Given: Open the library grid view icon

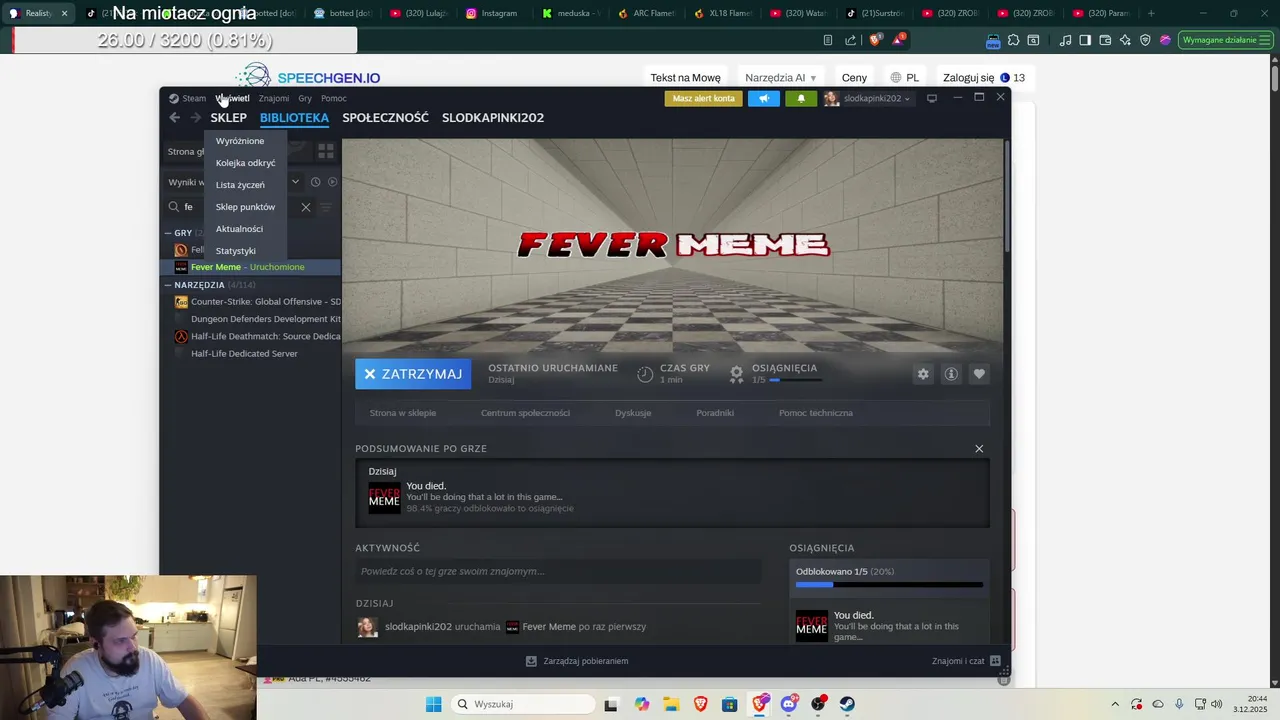Looking at the screenshot, I should point(326,151).
